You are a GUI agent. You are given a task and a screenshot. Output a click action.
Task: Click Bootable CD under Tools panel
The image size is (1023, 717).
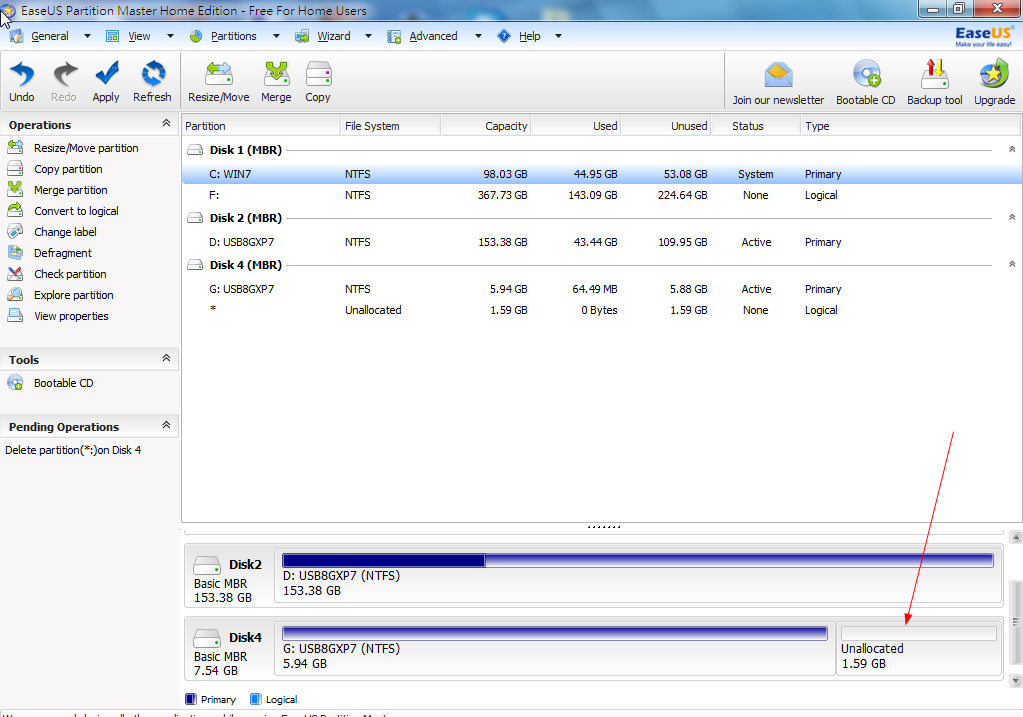63,383
